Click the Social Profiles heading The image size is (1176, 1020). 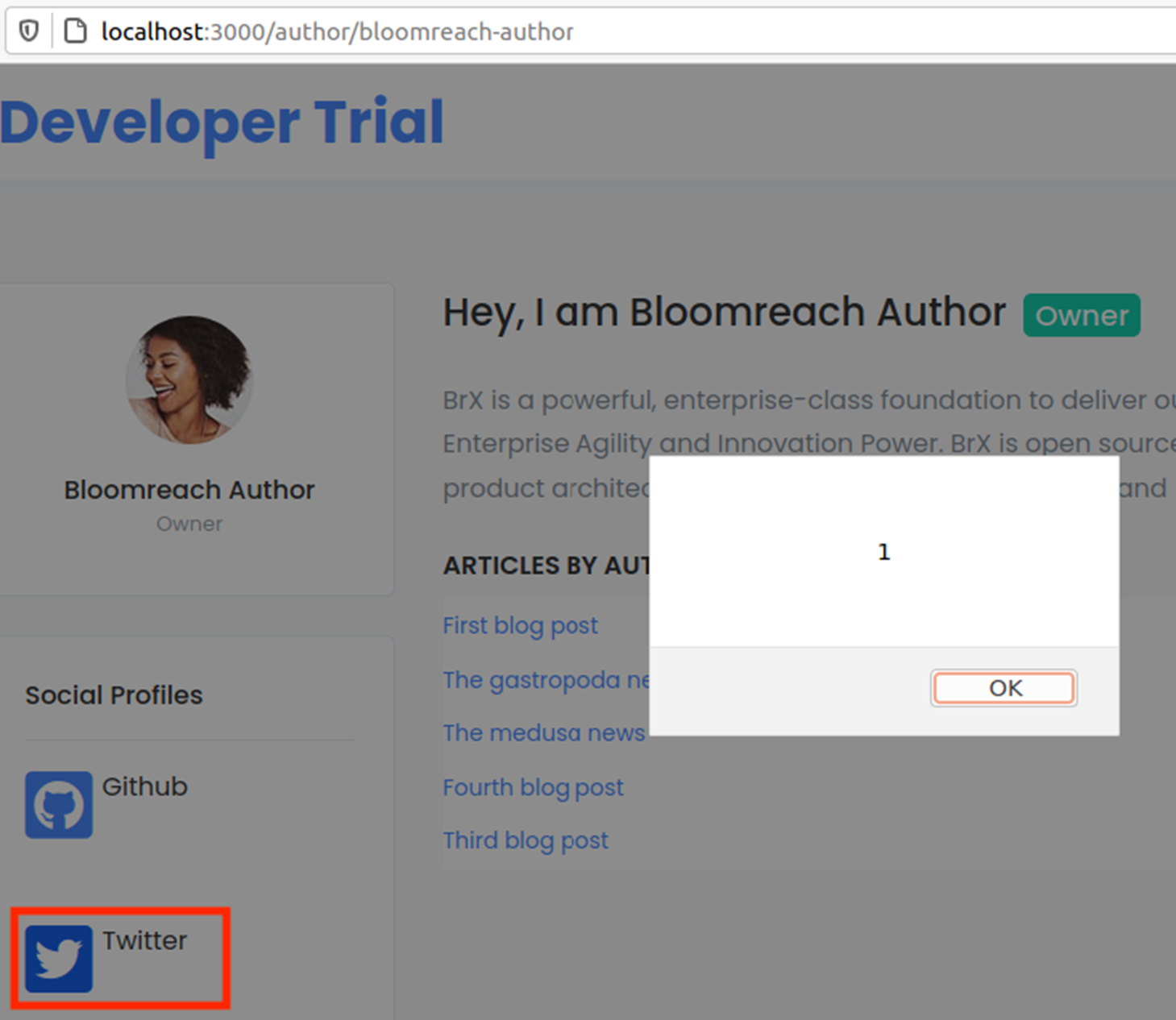click(x=114, y=695)
